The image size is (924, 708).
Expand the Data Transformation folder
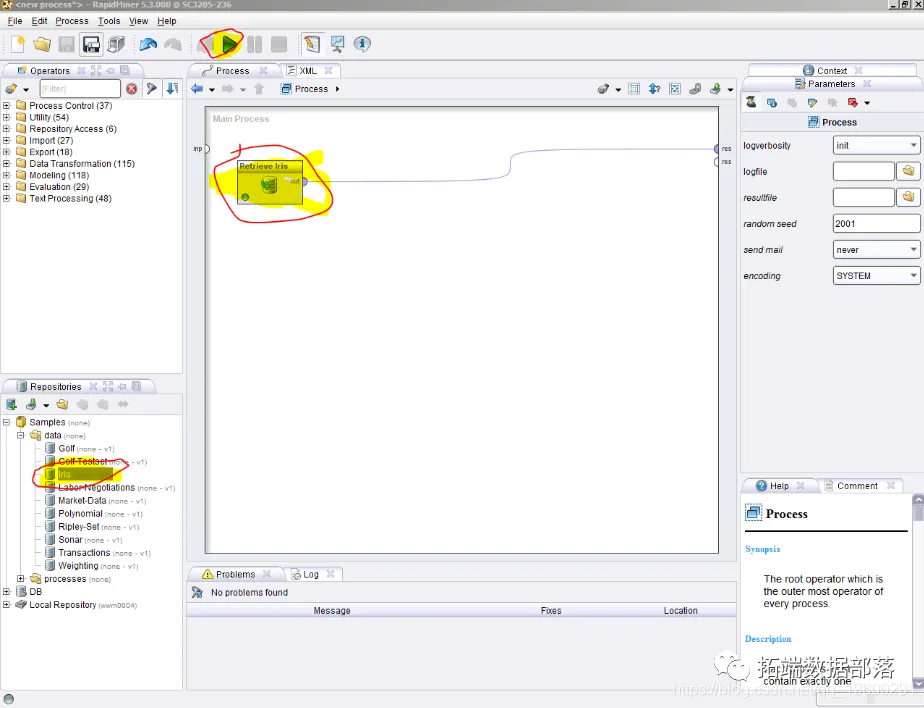coord(6,163)
